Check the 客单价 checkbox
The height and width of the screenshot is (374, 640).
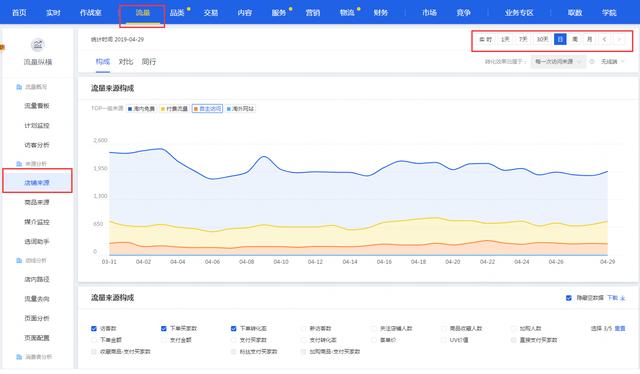(373, 340)
